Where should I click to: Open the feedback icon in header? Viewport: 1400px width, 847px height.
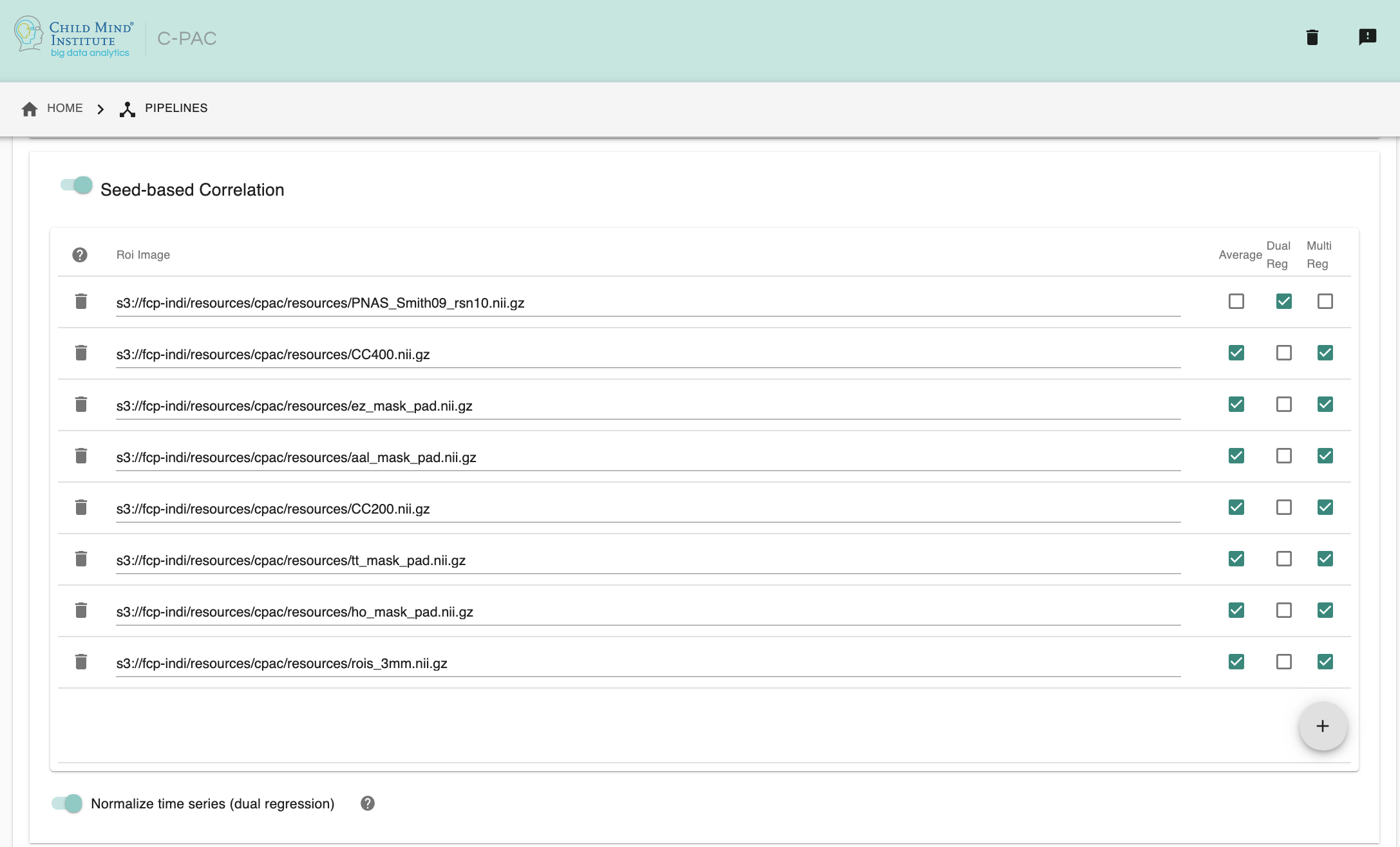pos(1367,37)
